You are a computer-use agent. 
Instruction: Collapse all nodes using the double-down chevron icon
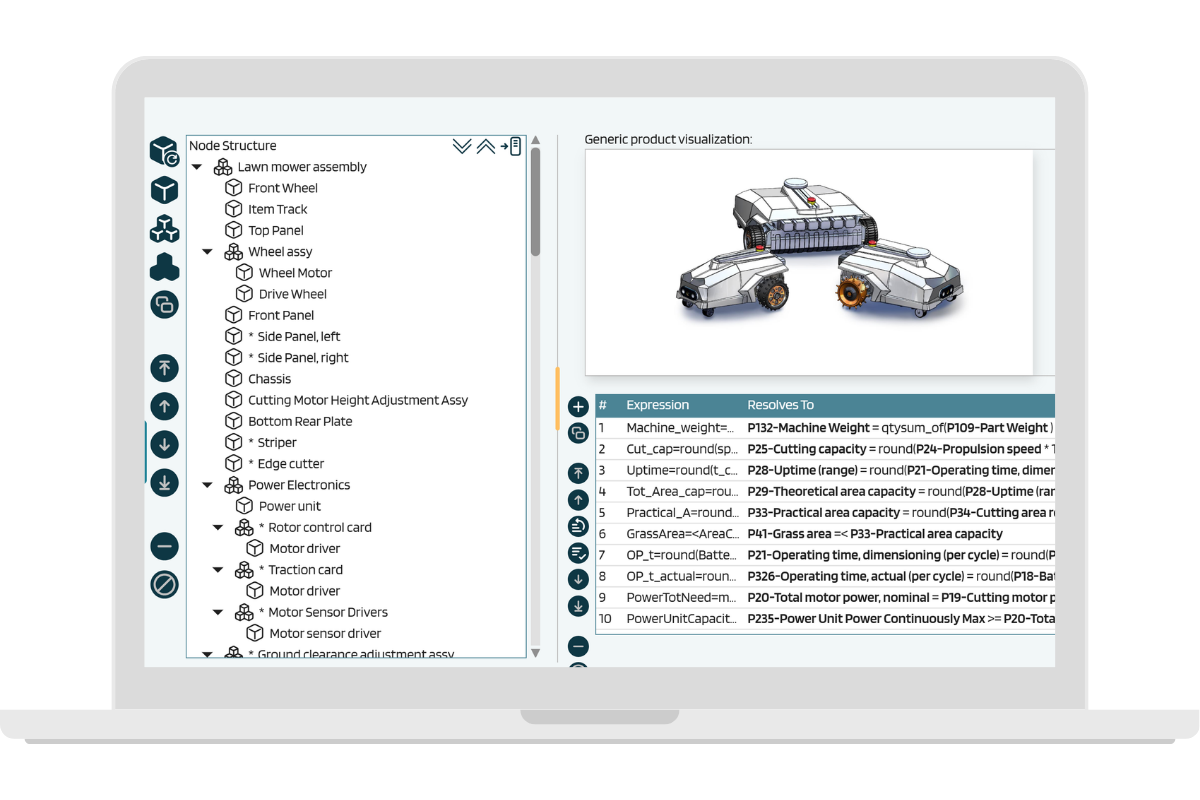point(461,145)
